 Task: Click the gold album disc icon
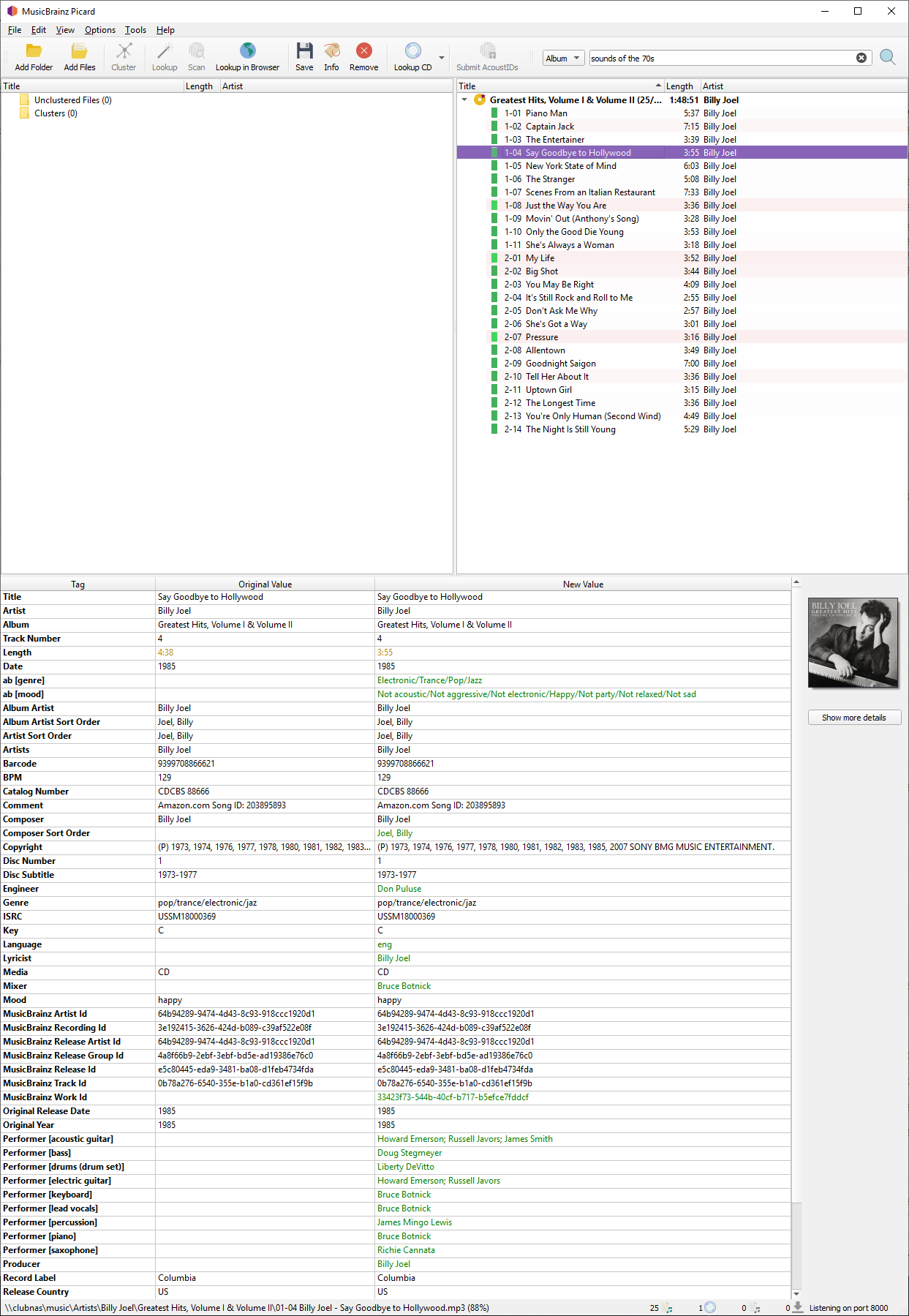point(480,99)
